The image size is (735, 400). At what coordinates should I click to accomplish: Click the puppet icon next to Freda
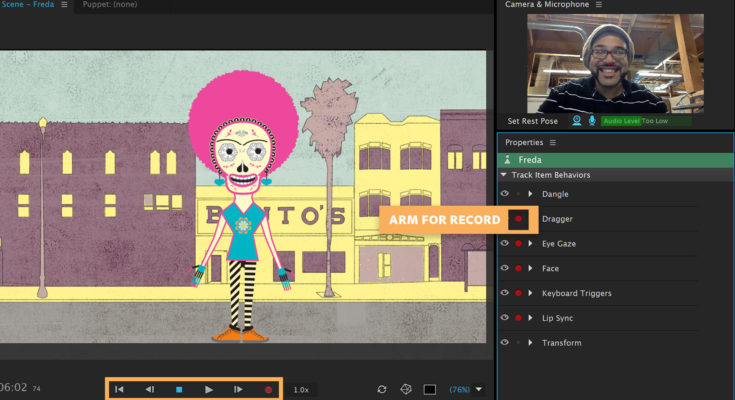507,160
